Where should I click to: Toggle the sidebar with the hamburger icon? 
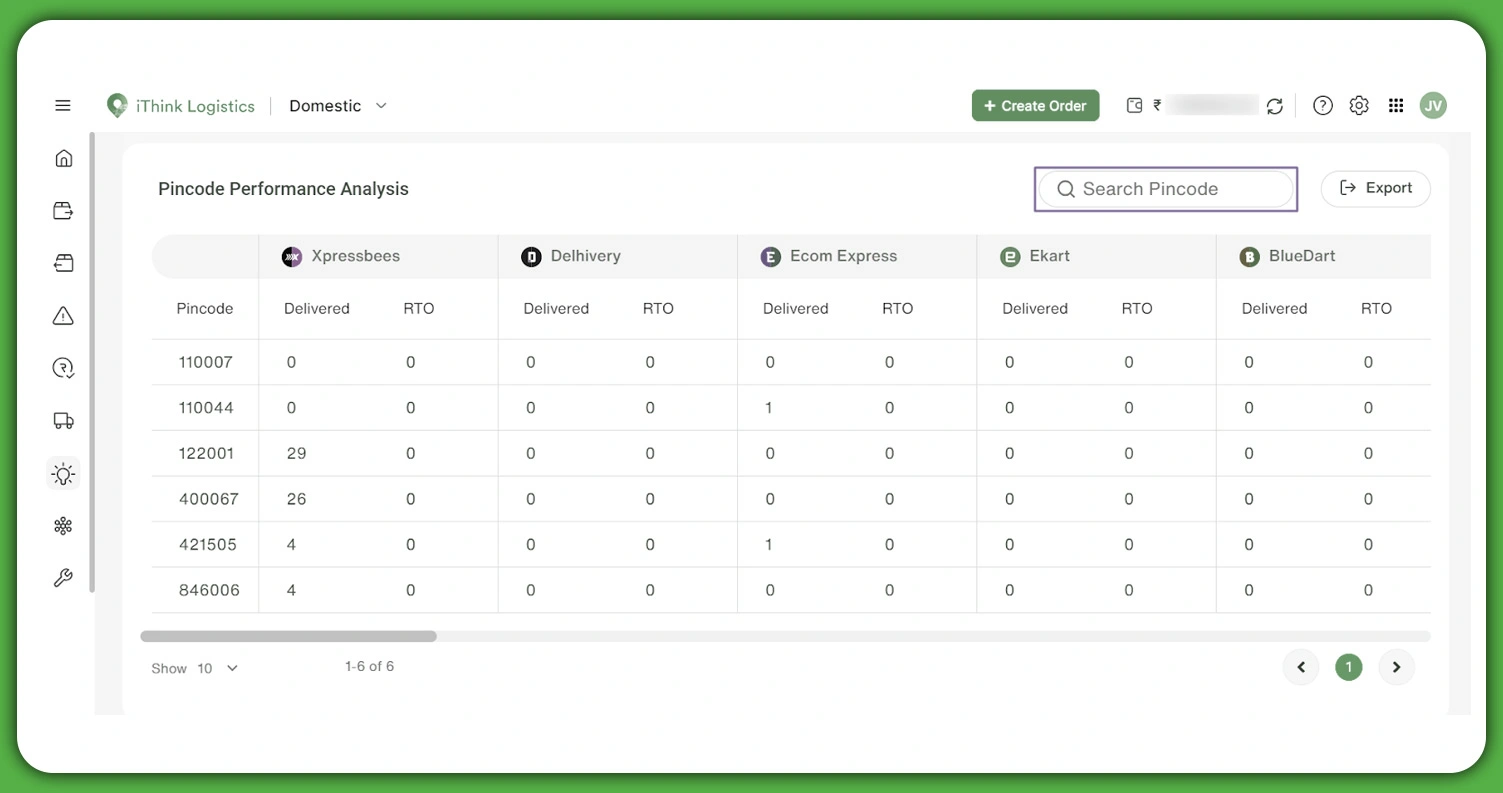pyautogui.click(x=63, y=105)
